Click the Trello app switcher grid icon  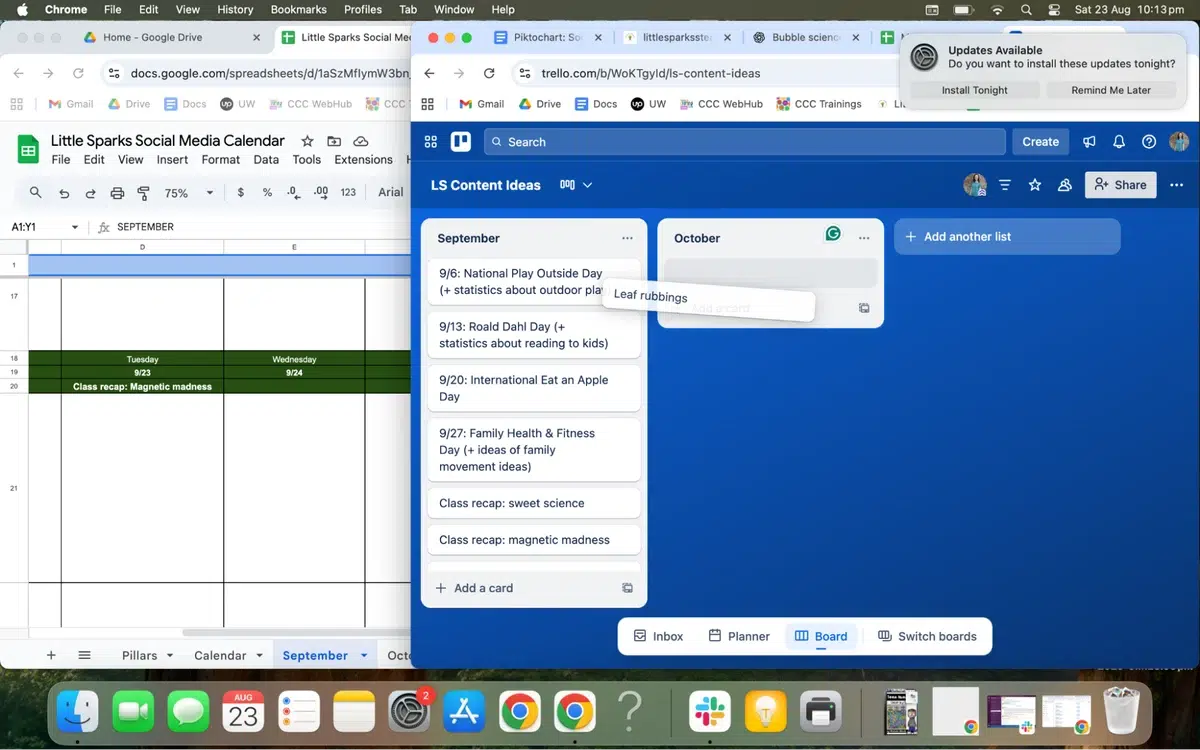430,141
